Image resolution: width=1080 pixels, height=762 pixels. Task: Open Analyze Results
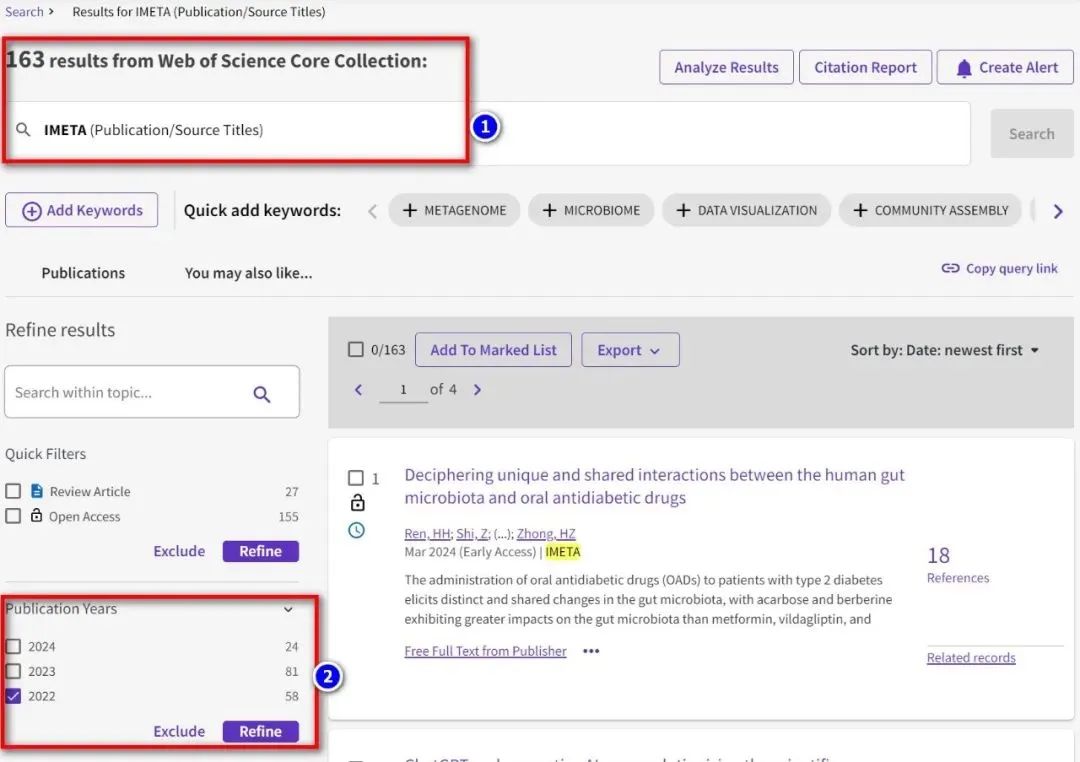(x=726, y=68)
